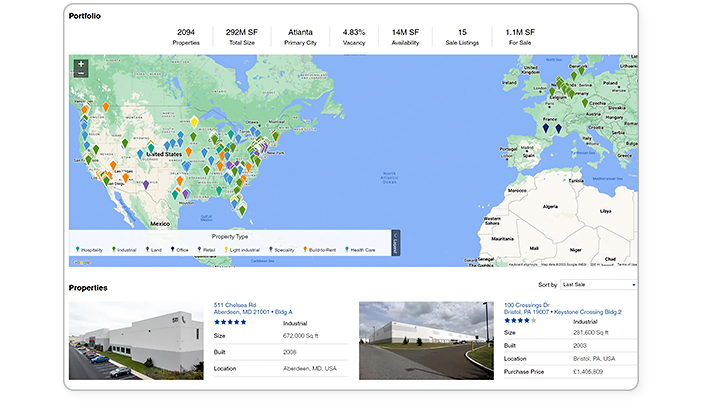Image resolution: width=702 pixels, height=409 pixels.
Task: Click the 15 Sale Listings stat
Action: 461,37
